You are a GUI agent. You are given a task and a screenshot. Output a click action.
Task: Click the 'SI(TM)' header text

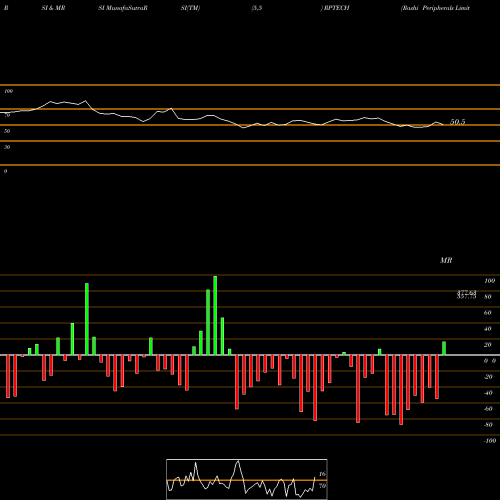[x=190, y=8]
